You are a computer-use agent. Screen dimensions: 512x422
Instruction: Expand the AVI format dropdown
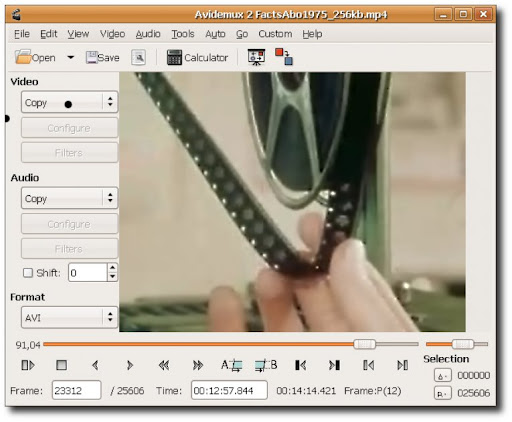tap(69, 317)
